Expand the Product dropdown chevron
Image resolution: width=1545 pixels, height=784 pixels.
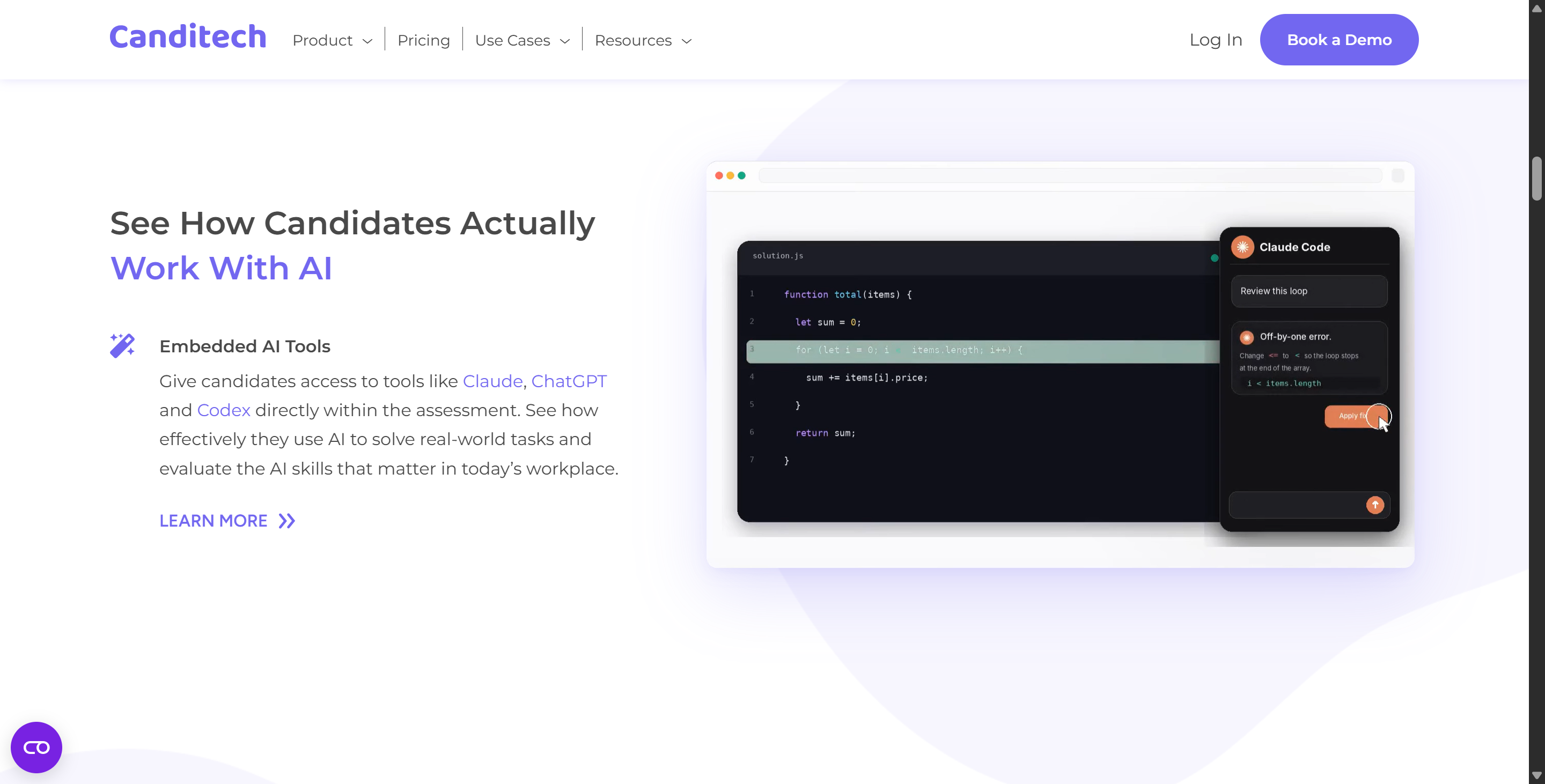click(x=367, y=41)
